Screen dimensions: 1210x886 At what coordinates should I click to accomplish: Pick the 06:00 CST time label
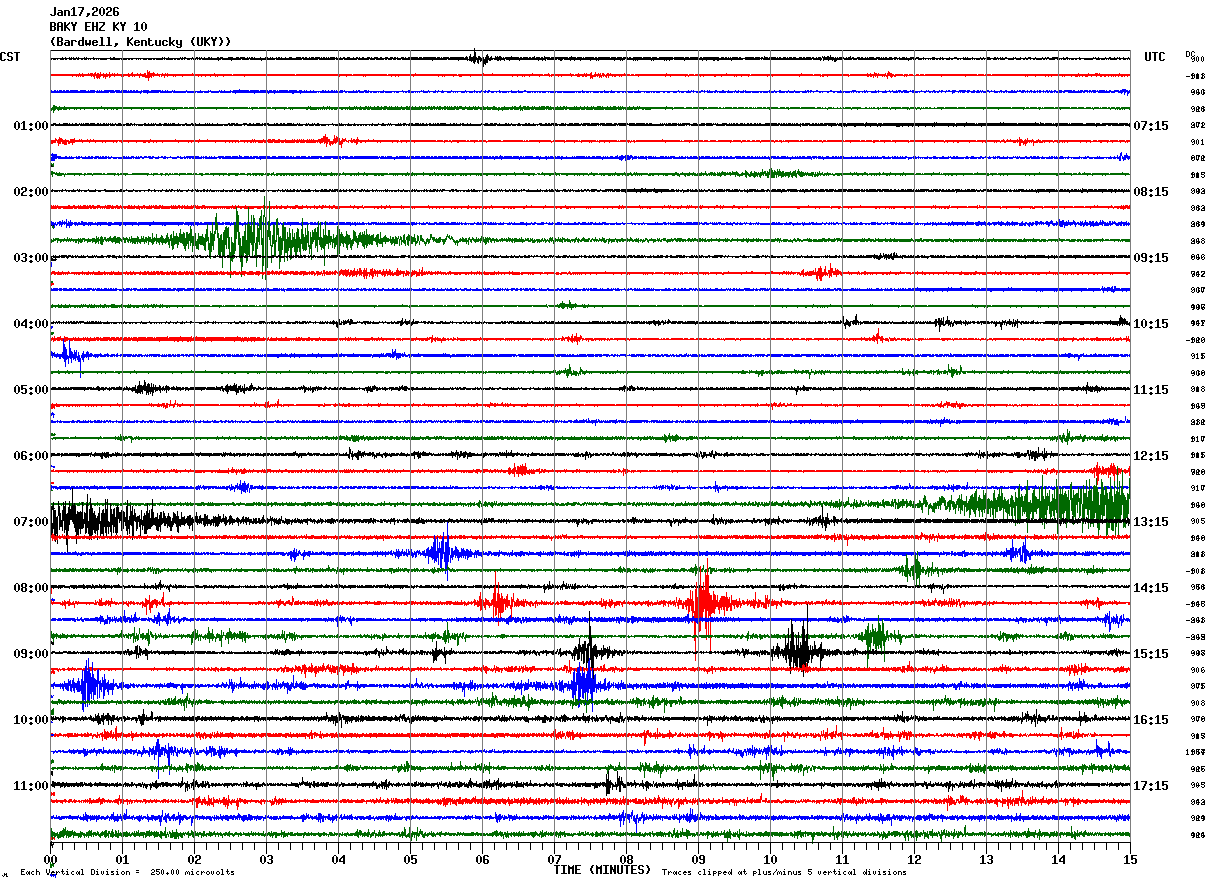tap(31, 456)
